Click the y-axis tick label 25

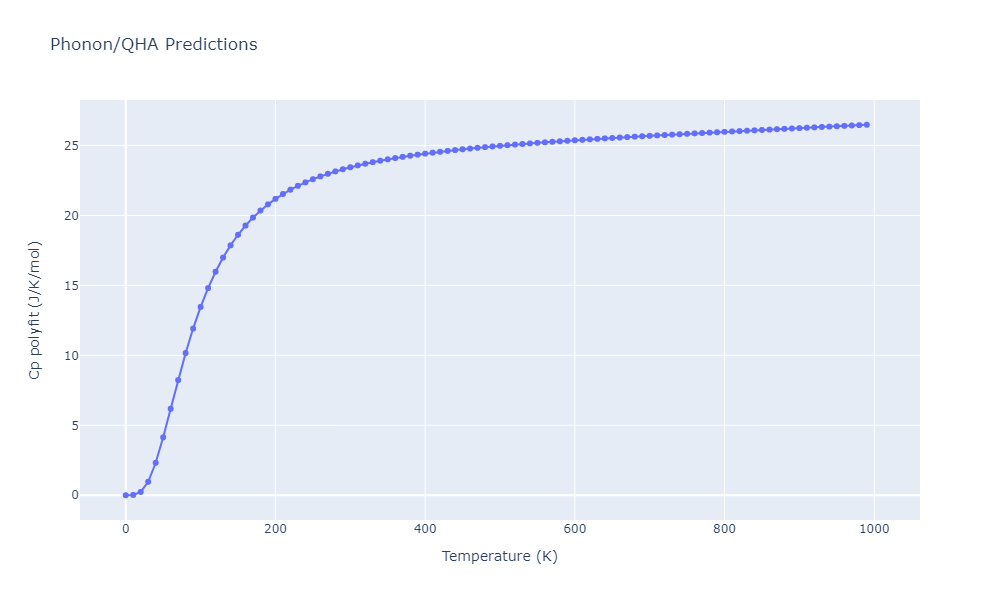pyautogui.click(x=71, y=146)
